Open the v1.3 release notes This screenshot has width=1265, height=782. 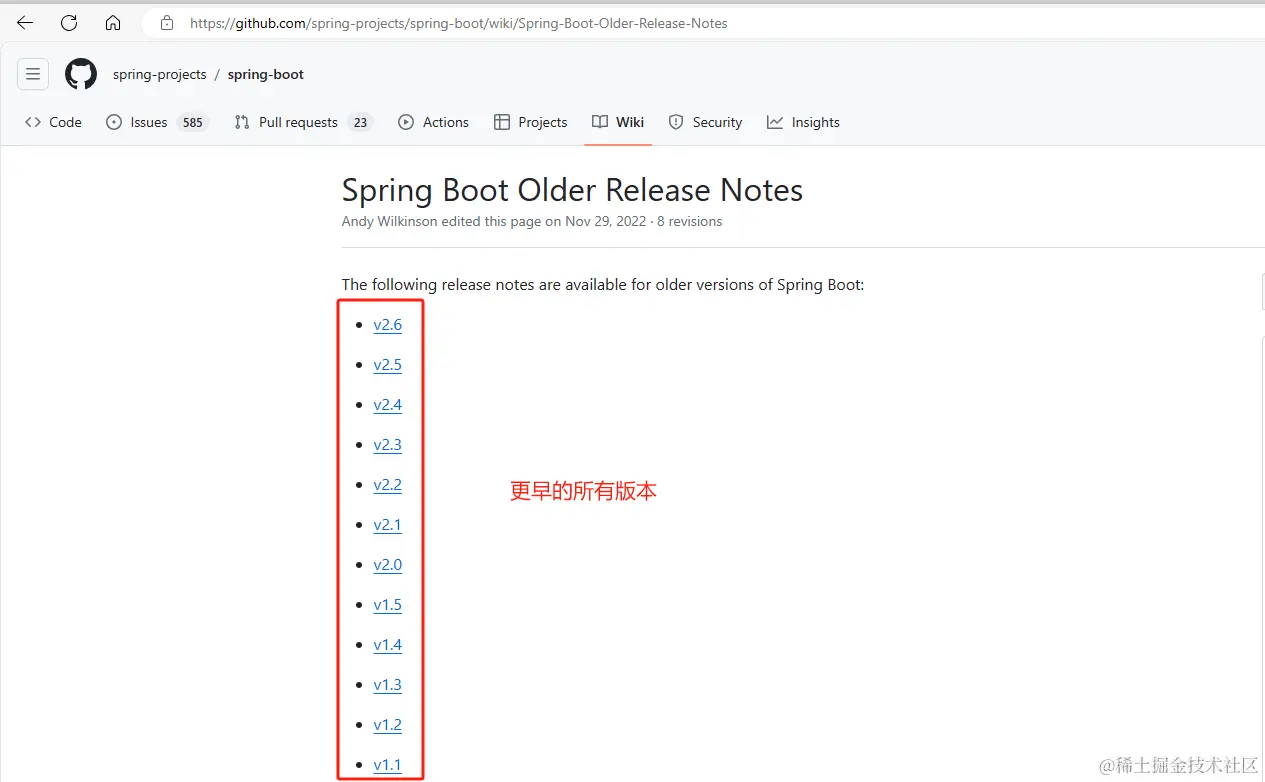coord(388,685)
